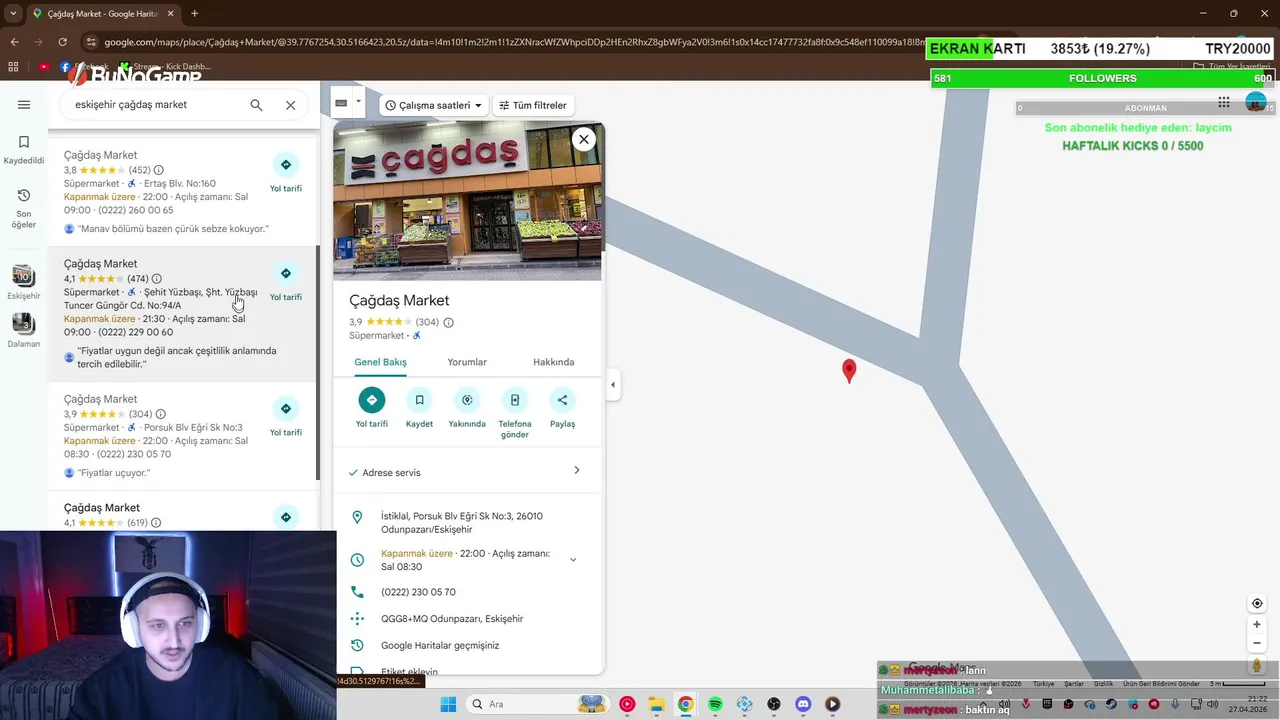Clear the search box with X

tap(290, 105)
